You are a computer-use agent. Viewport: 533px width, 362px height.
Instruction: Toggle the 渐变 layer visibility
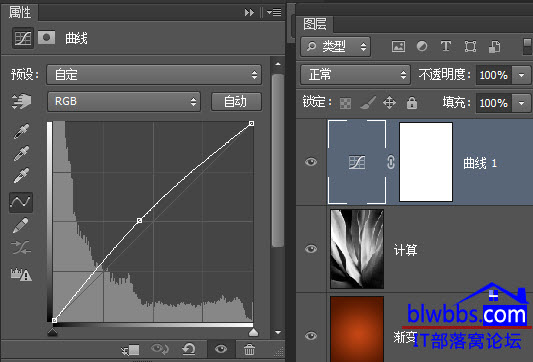311,336
